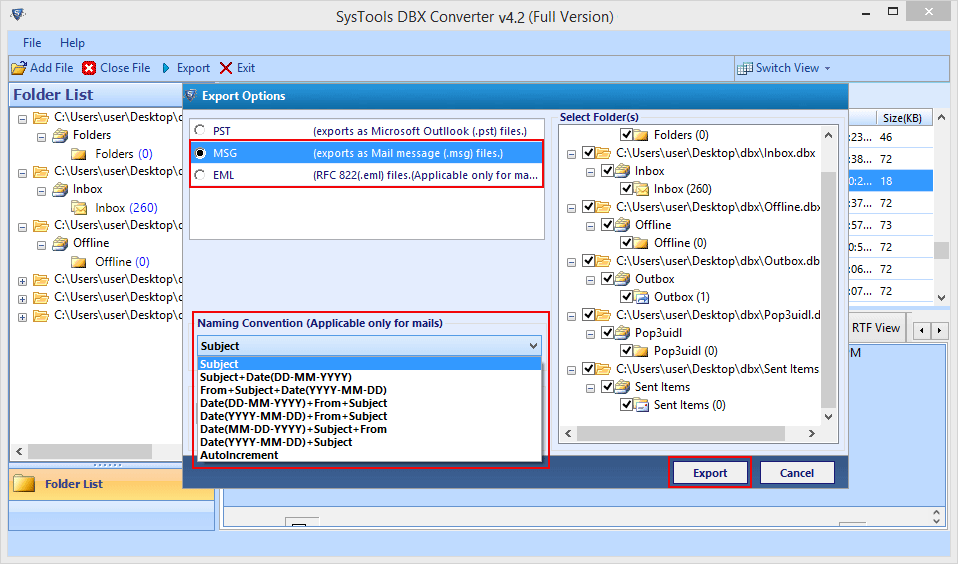958x564 pixels.
Task: Click the Close File red icon
Action: pyautogui.click(x=89, y=68)
